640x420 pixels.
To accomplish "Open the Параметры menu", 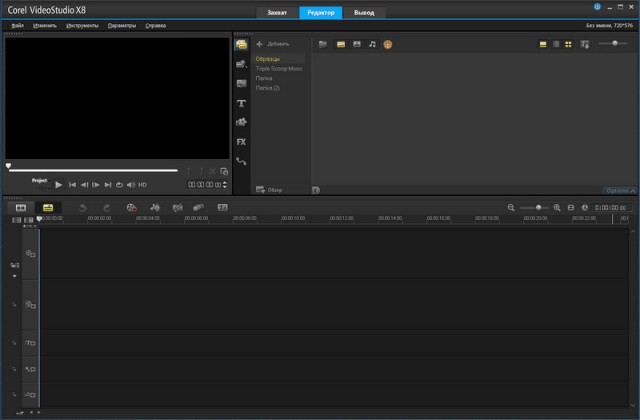I will pos(122,26).
